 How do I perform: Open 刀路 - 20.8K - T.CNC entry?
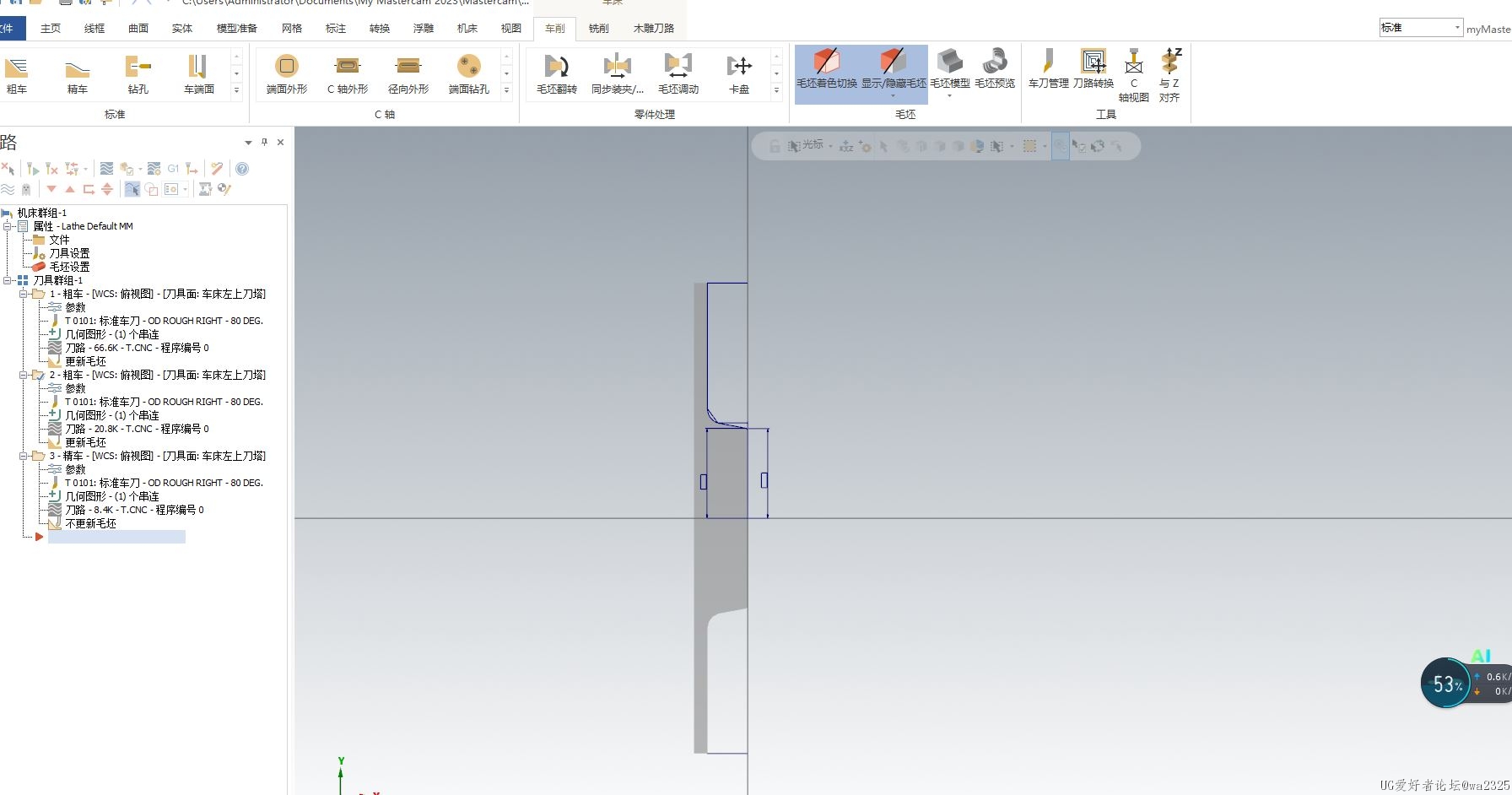click(x=137, y=429)
